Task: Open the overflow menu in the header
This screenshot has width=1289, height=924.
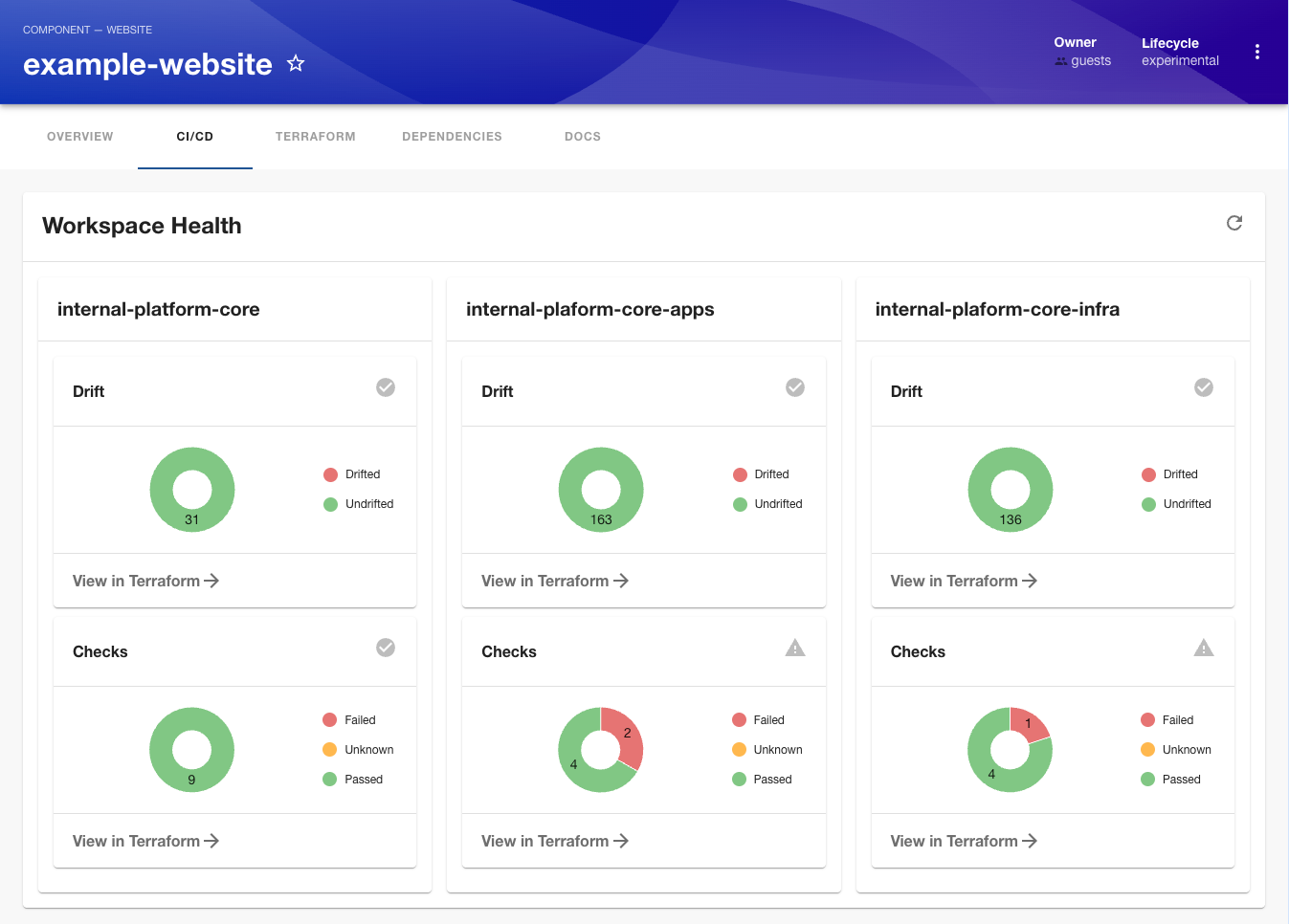Action: point(1256,52)
